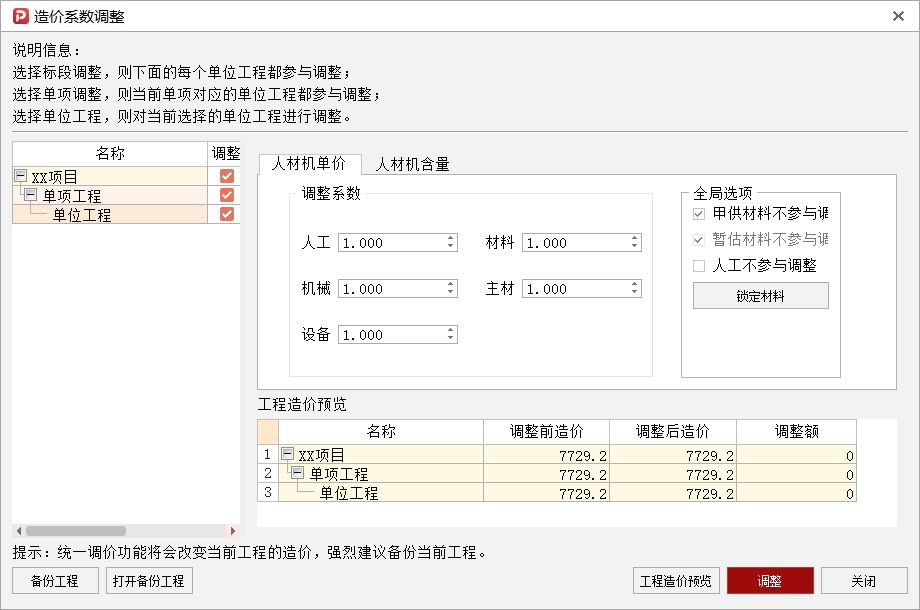Uncheck the 调整 checkbox for 单位工程
Image resolution: width=920 pixels, height=610 pixels.
(227, 214)
